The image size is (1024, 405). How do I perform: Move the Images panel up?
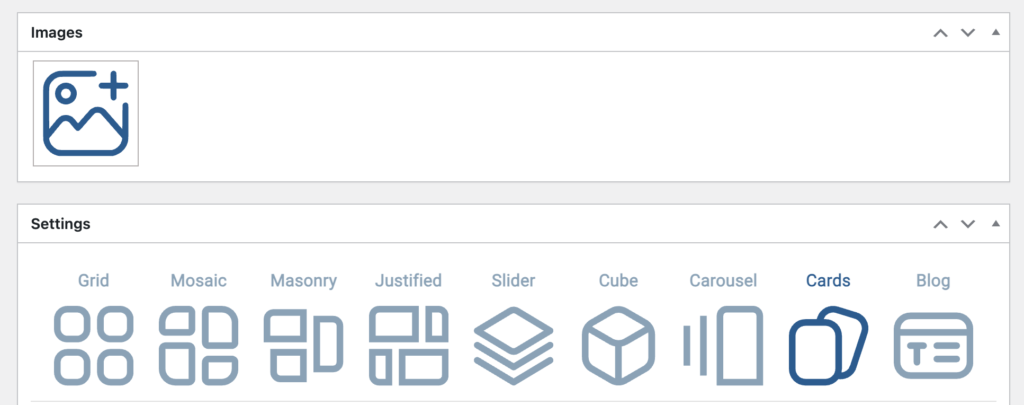pyautogui.click(x=940, y=33)
